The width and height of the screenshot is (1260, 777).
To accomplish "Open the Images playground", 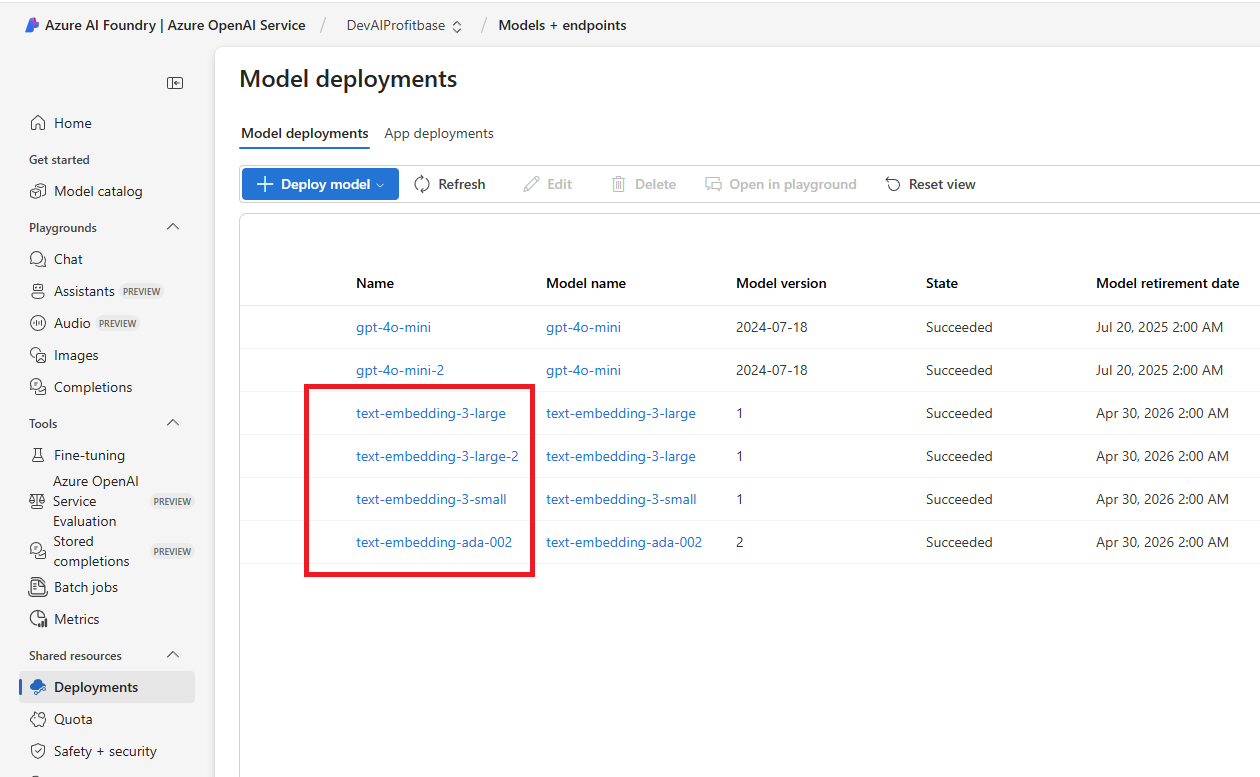I will 75,355.
